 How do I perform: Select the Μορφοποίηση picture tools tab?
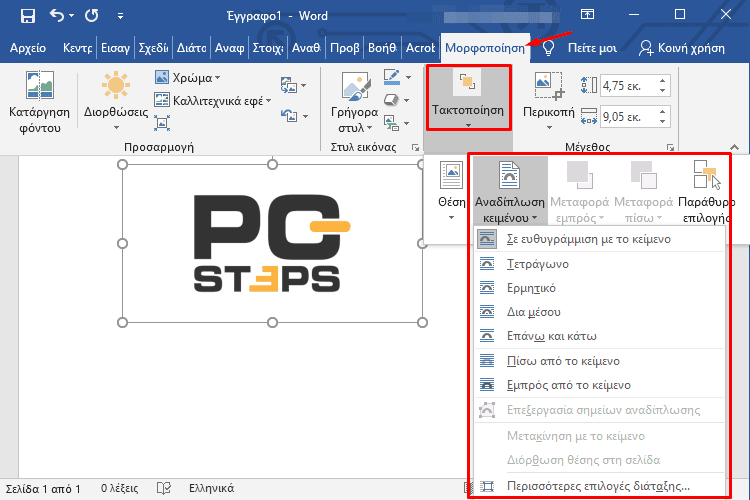pyautogui.click(x=485, y=48)
